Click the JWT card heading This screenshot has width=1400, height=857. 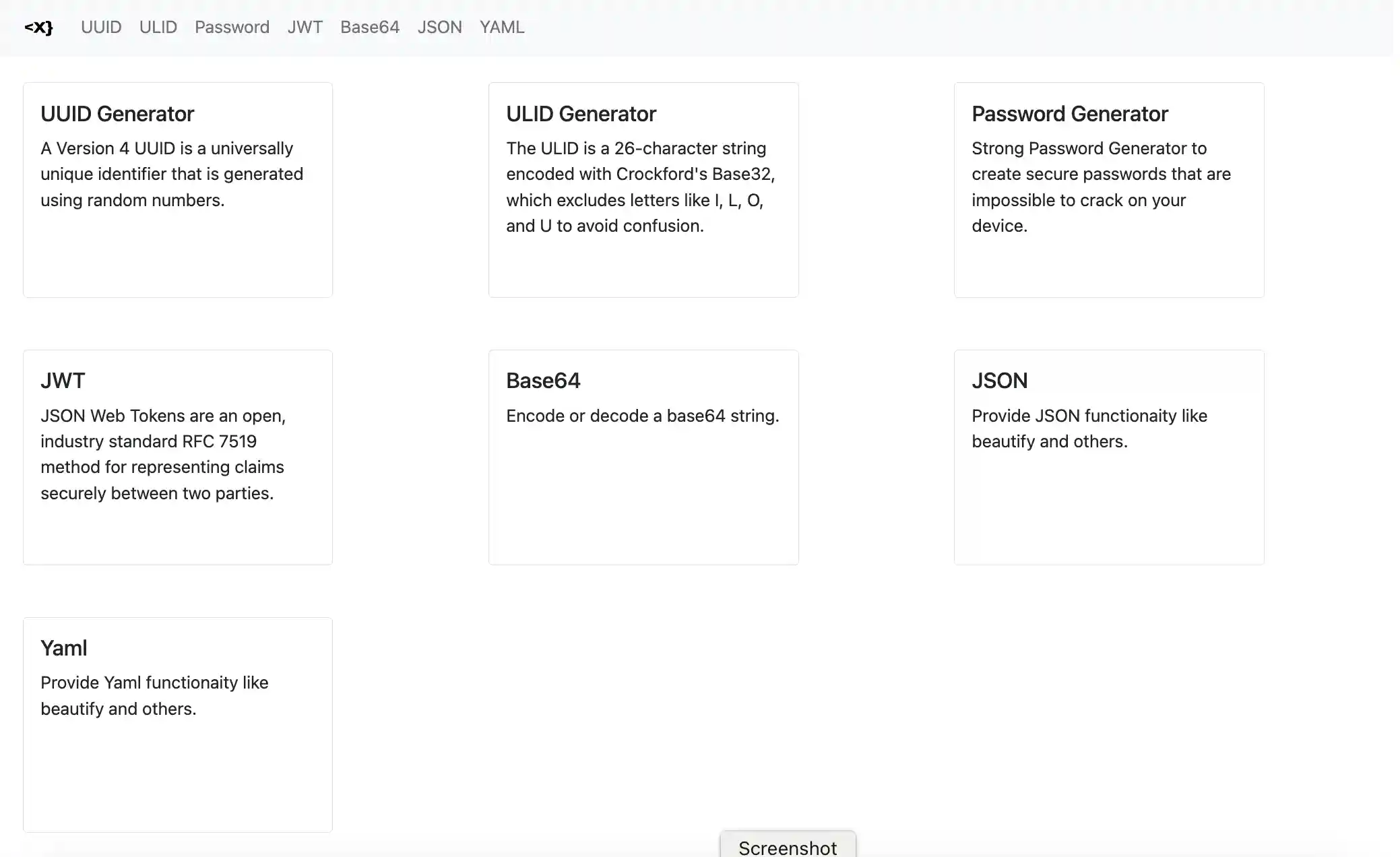coord(63,381)
